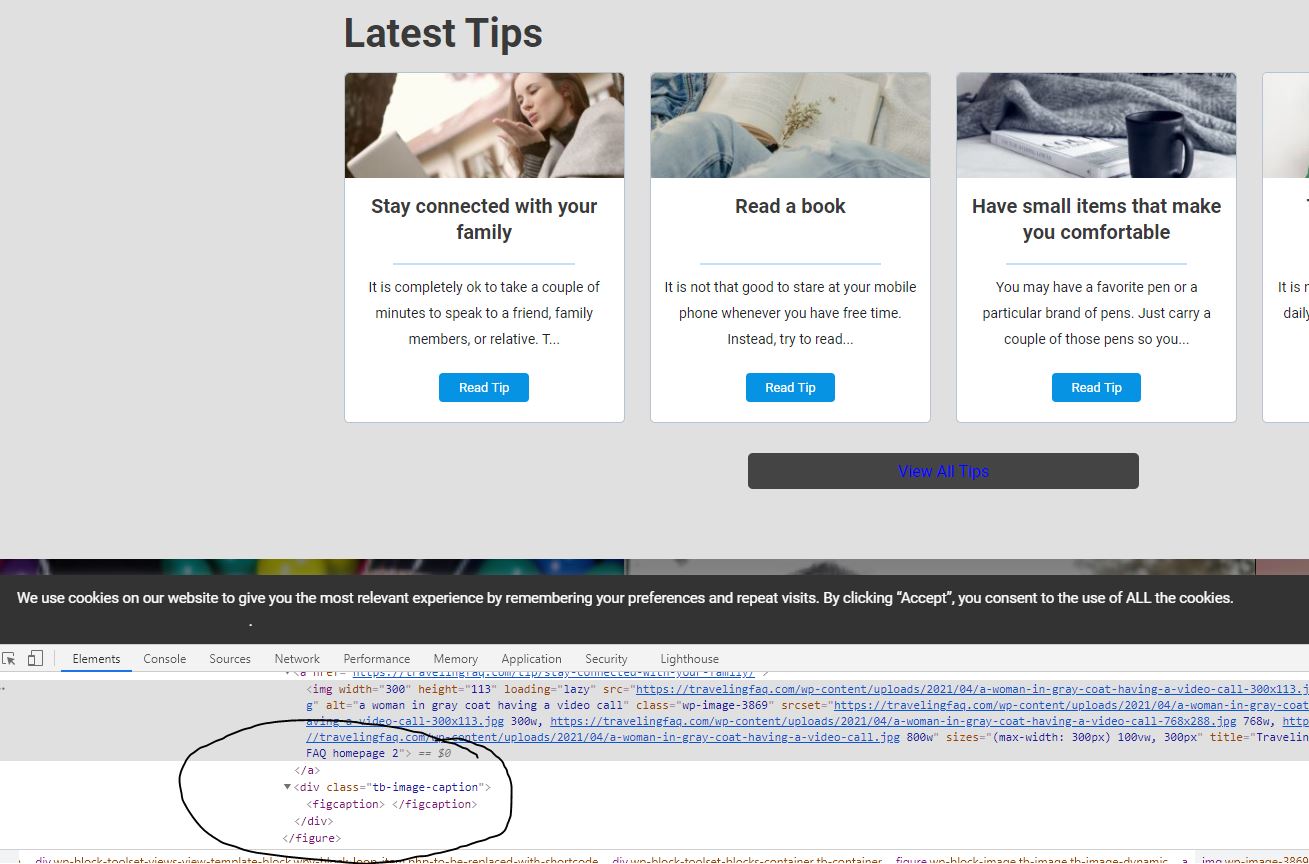Collapse the div tb-image-caption node
Image resolution: width=1309 pixels, height=864 pixels.
pyautogui.click(x=289, y=787)
